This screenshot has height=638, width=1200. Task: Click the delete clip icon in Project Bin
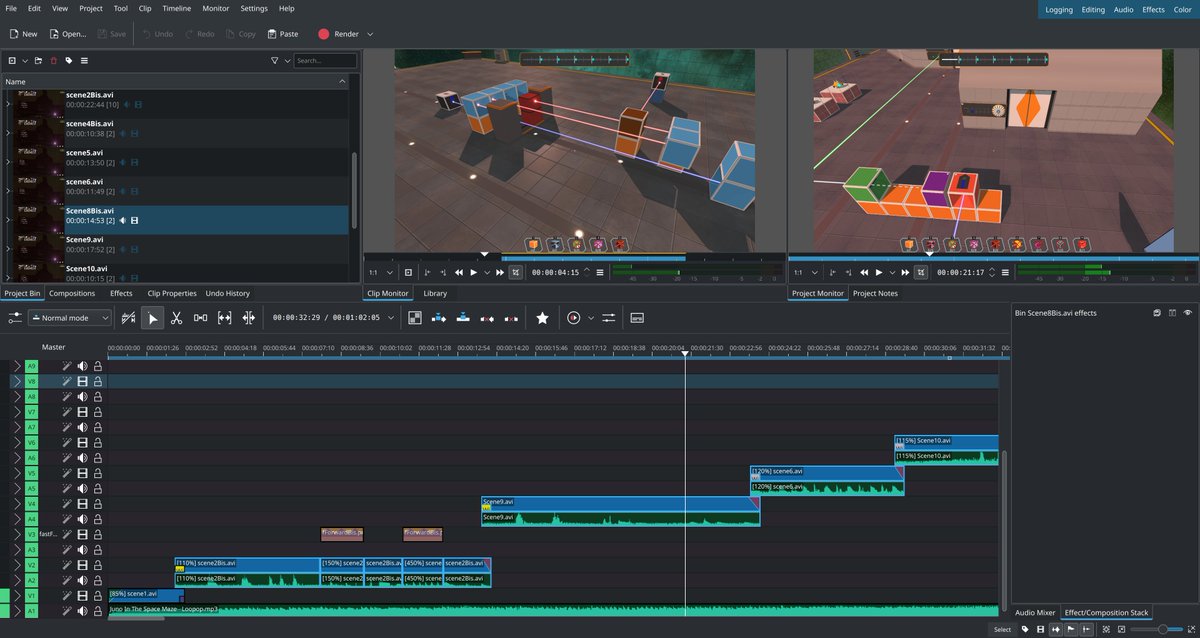pos(54,61)
